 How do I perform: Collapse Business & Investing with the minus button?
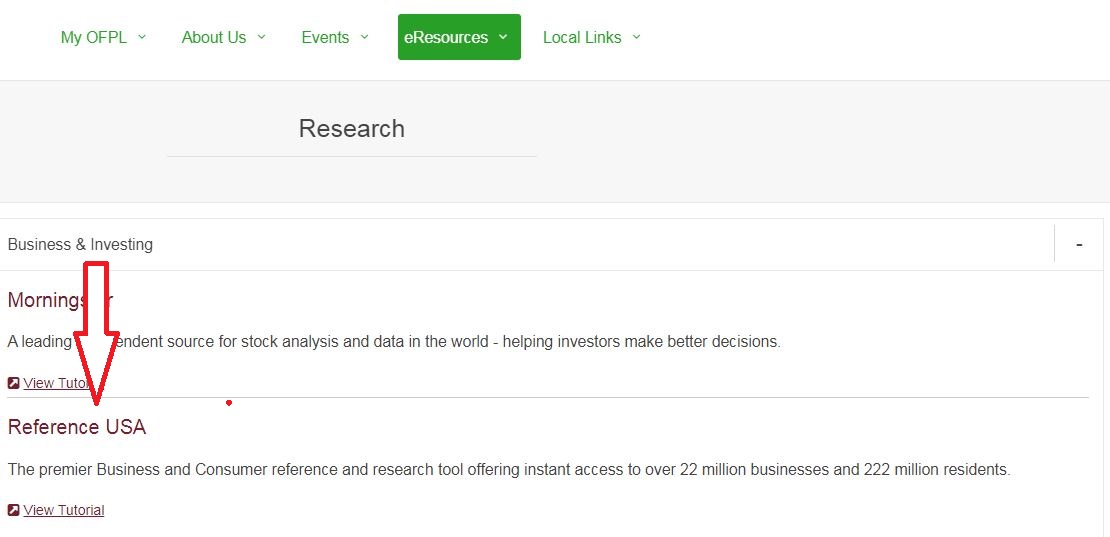click(x=1078, y=244)
